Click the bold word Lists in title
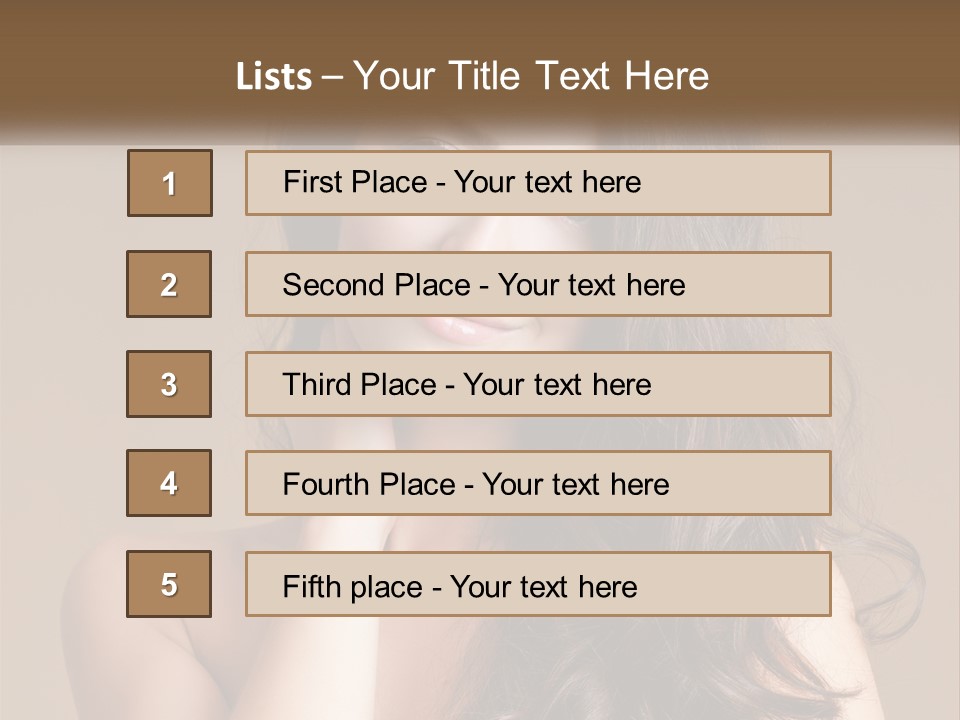This screenshot has width=960, height=720. click(x=273, y=77)
